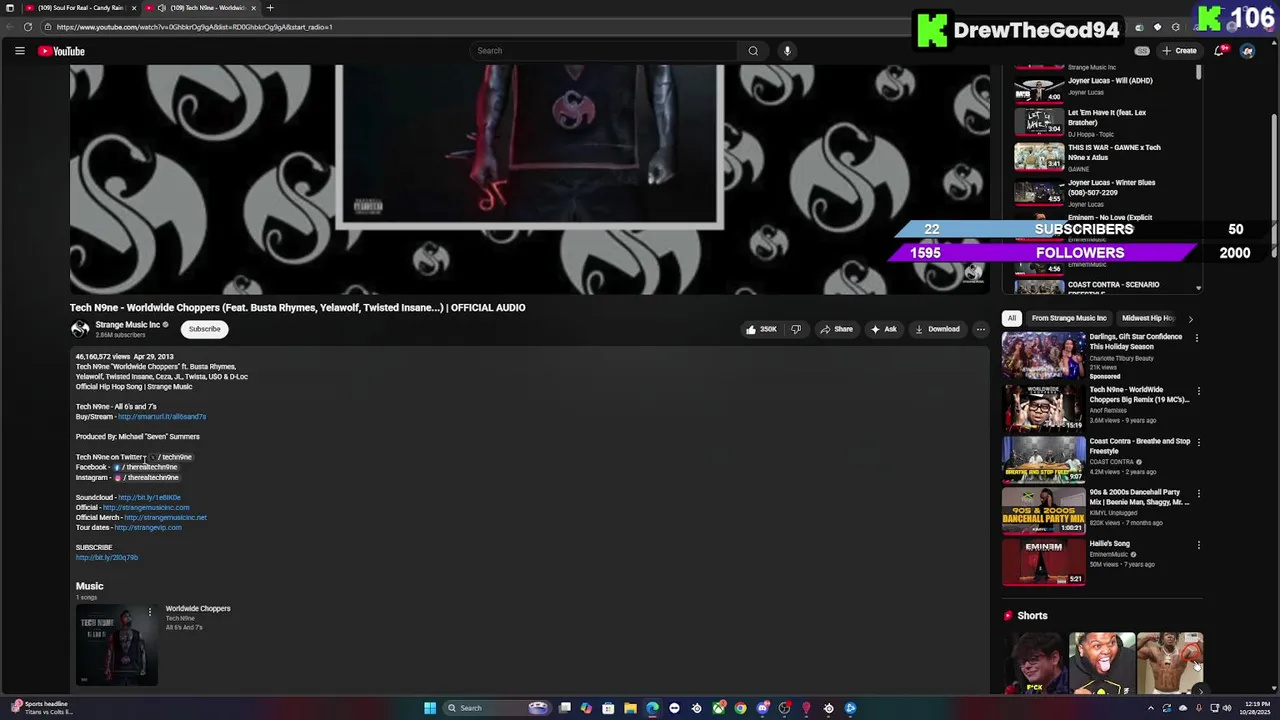Show hidden system tray icons
Viewport: 1280px width, 720px height.
pos(1150,708)
